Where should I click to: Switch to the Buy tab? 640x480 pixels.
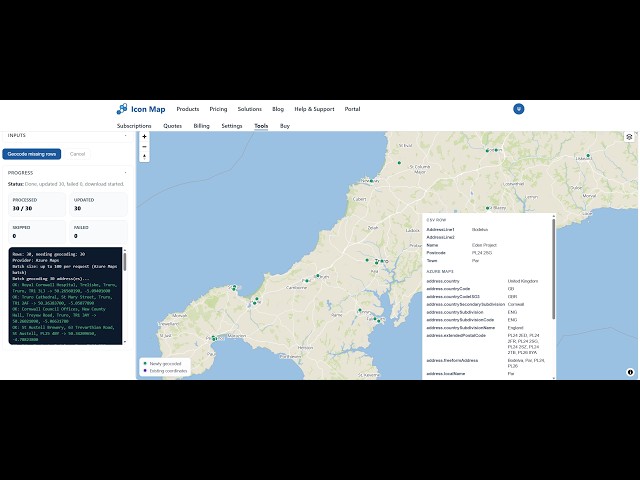tap(285, 126)
